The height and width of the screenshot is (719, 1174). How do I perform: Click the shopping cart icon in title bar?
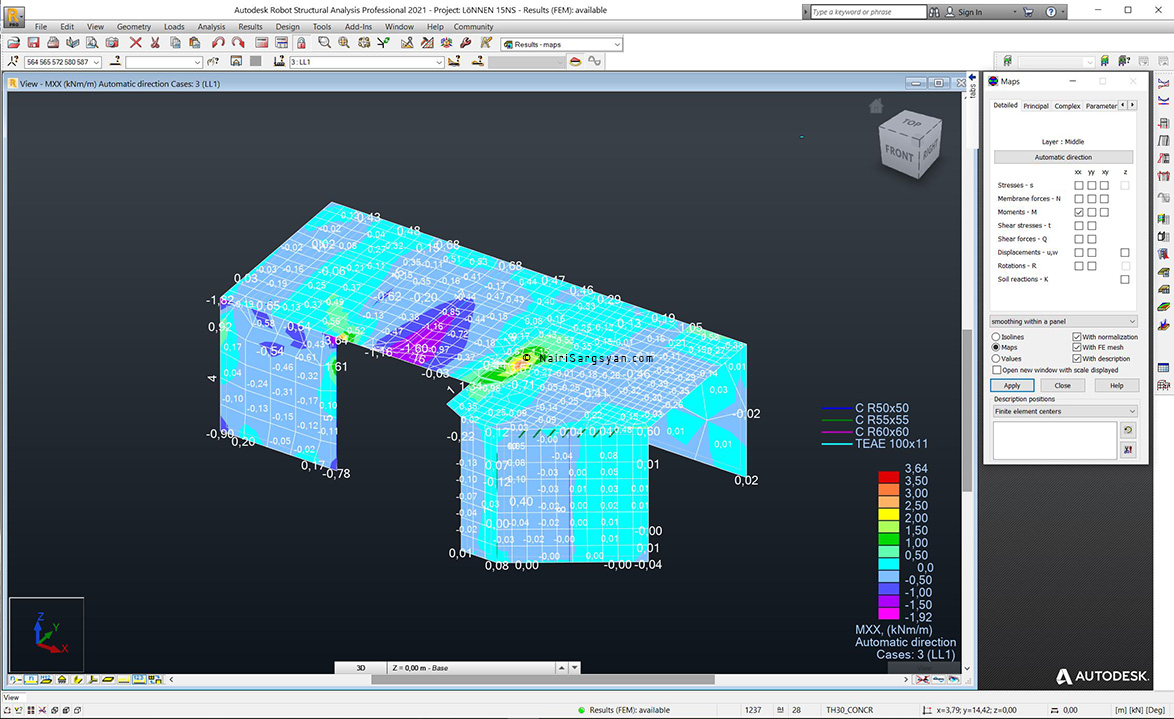1028,12
